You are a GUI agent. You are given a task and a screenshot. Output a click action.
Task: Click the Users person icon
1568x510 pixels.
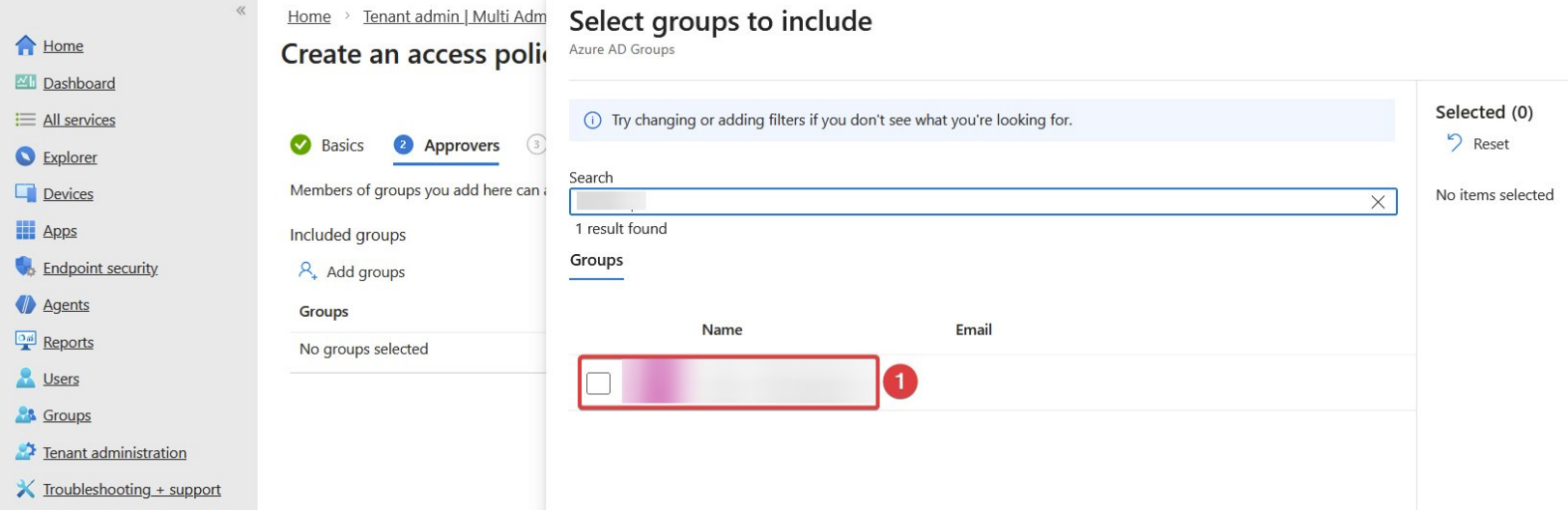26,379
